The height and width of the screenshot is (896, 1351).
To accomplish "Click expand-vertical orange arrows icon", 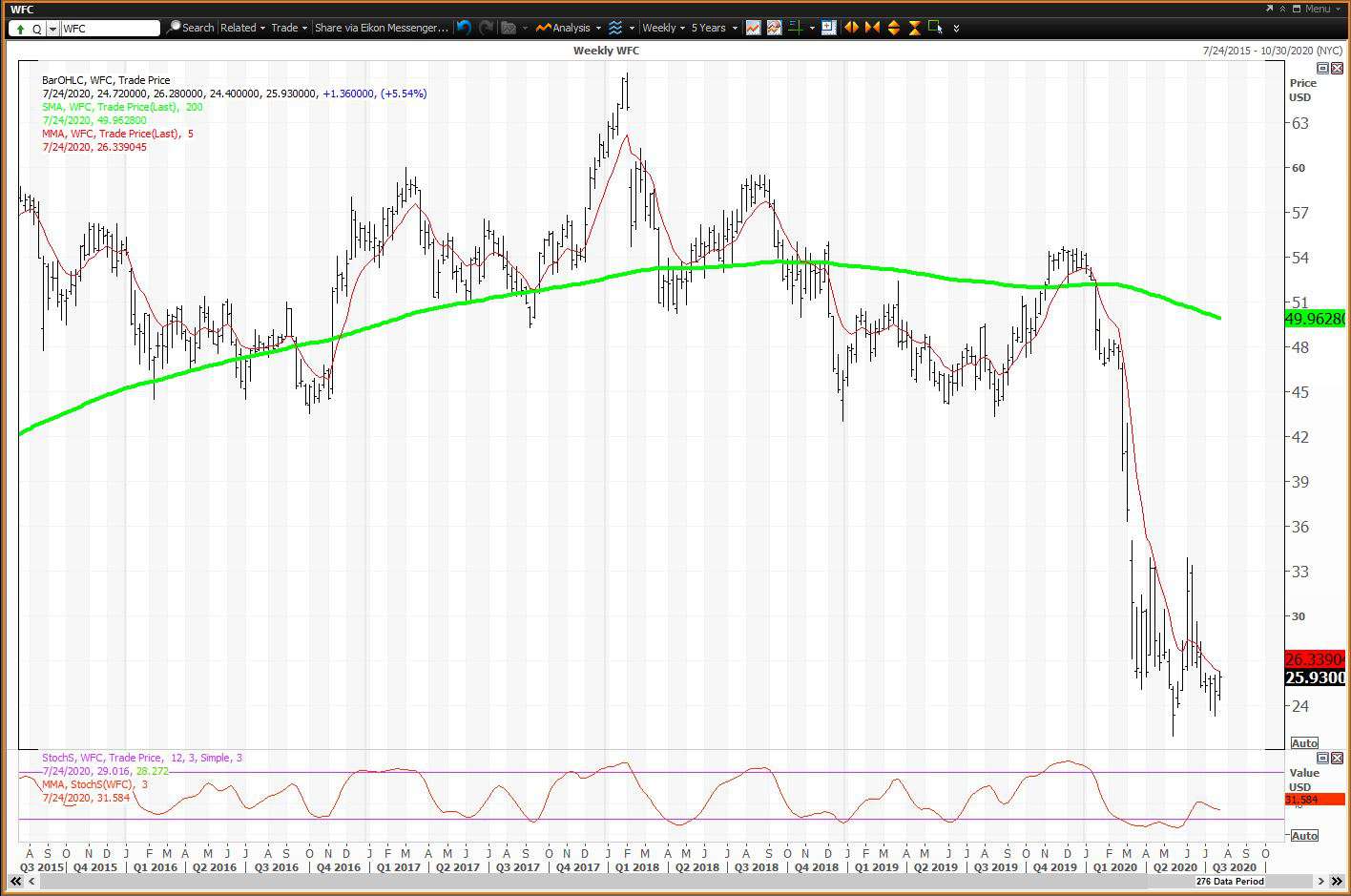I will (x=894, y=28).
